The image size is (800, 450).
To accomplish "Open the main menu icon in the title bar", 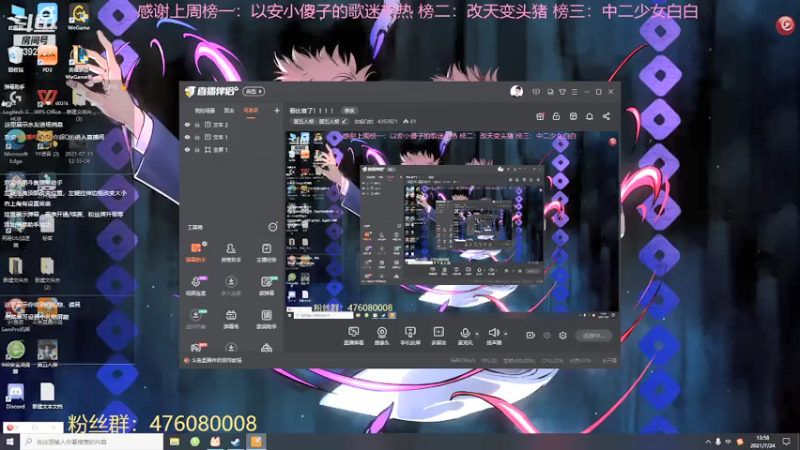I will pyautogui.click(x=574, y=92).
